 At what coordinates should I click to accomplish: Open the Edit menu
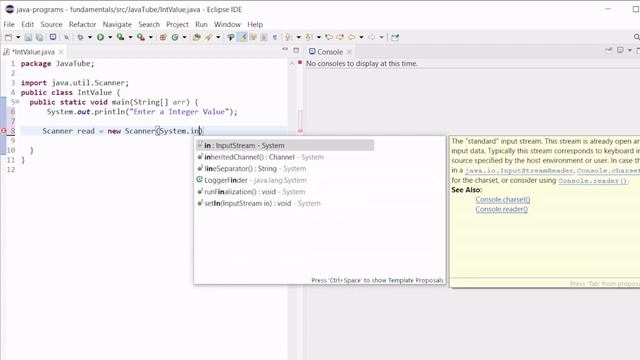point(27,24)
